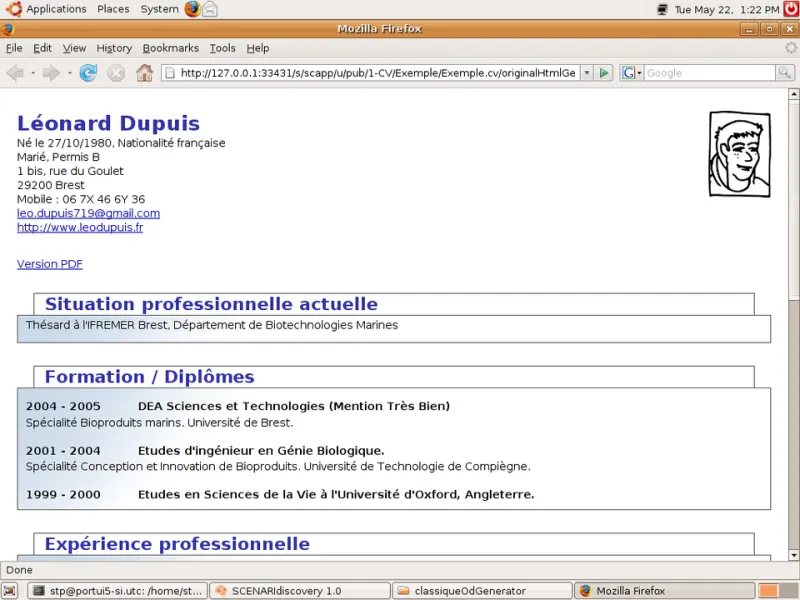The width and height of the screenshot is (800, 600).
Task: Reload the page with the refresh icon
Action: click(x=88, y=73)
